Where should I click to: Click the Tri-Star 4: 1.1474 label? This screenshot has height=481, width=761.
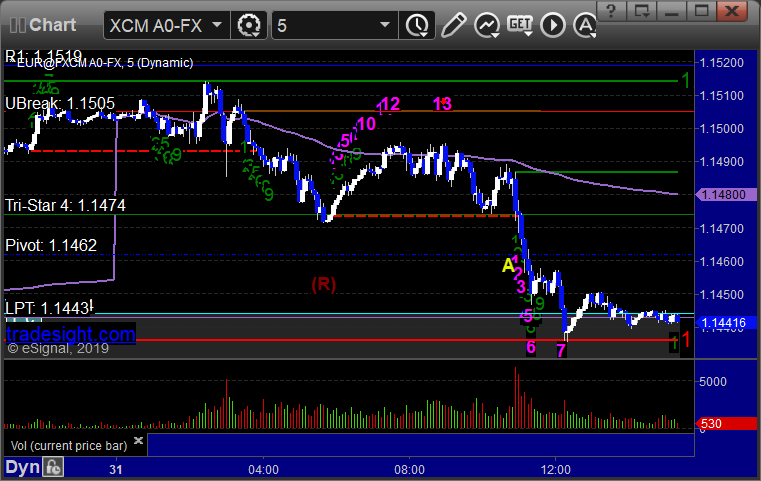click(65, 205)
